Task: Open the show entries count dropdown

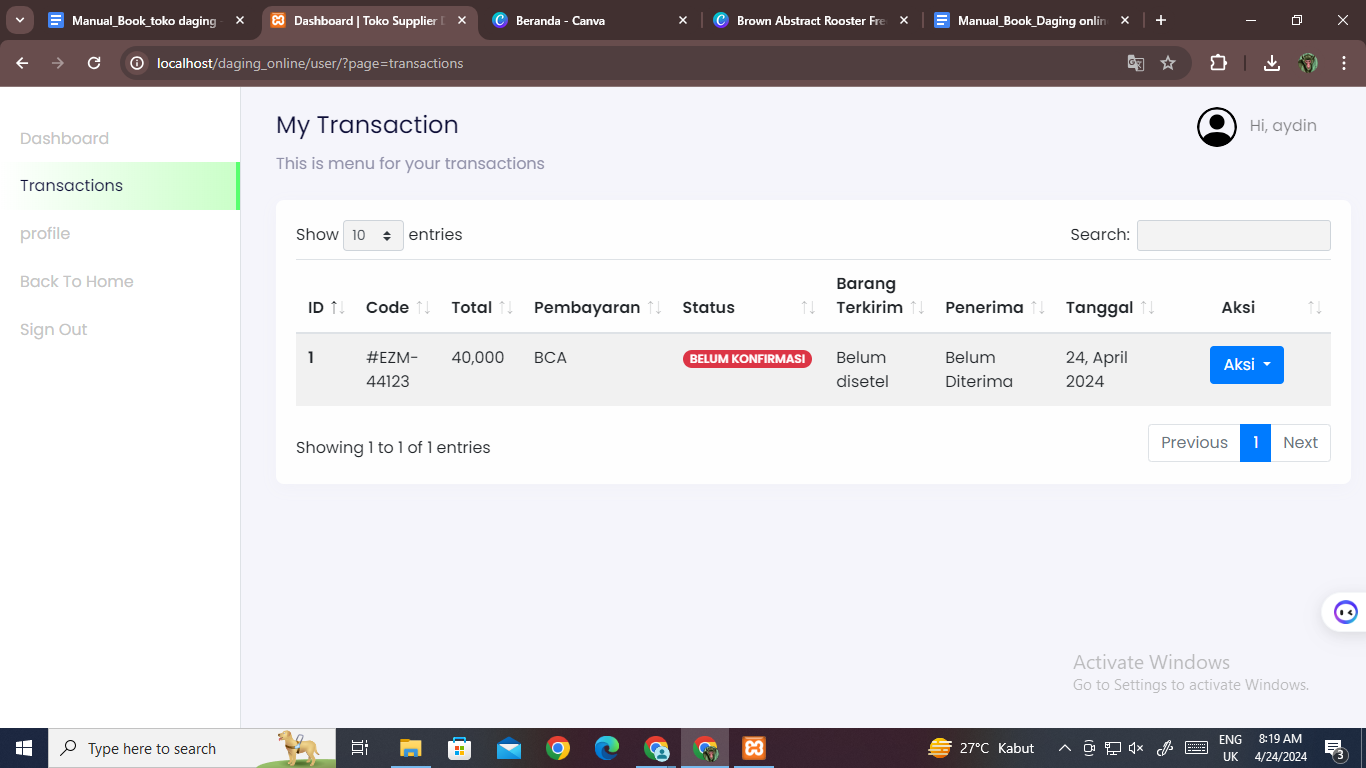Action: [x=373, y=235]
